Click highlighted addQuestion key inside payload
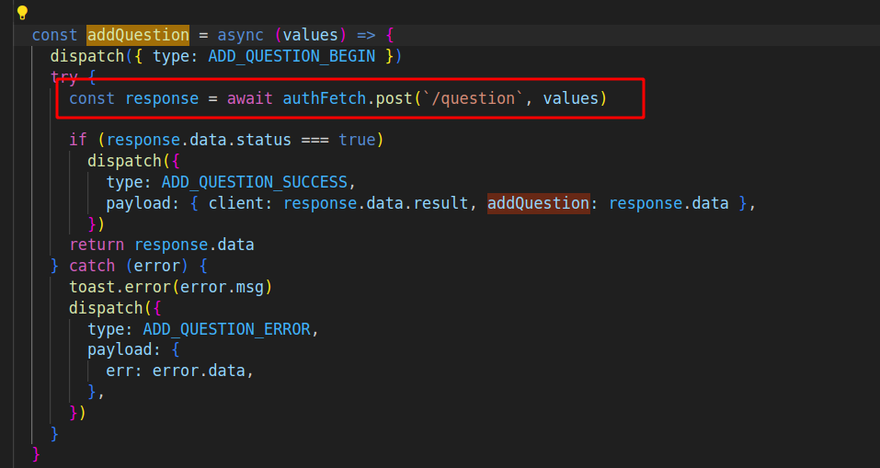Viewport: 880px width, 468px height. pyautogui.click(x=538, y=203)
